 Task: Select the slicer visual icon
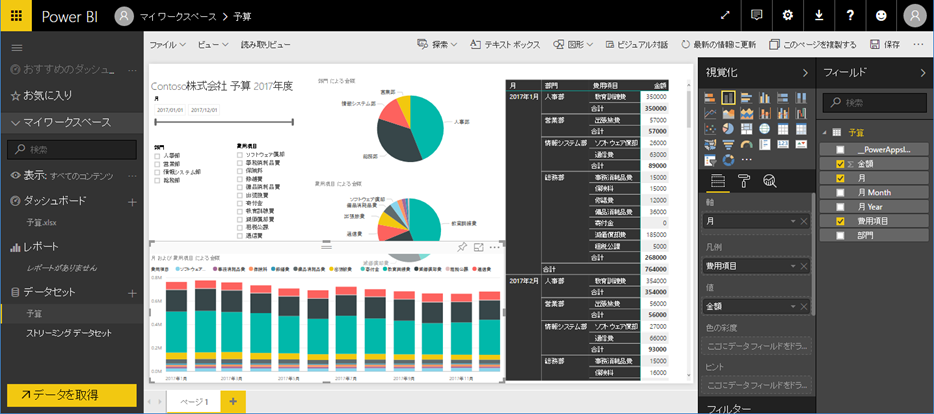point(709,160)
